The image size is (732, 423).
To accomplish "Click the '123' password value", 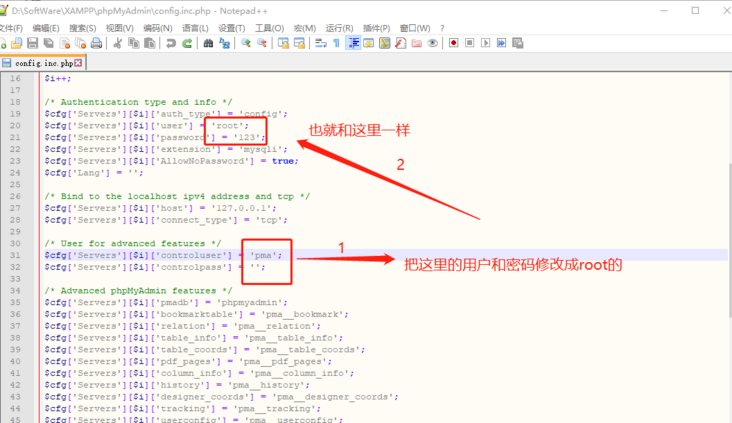I will 247,137.
